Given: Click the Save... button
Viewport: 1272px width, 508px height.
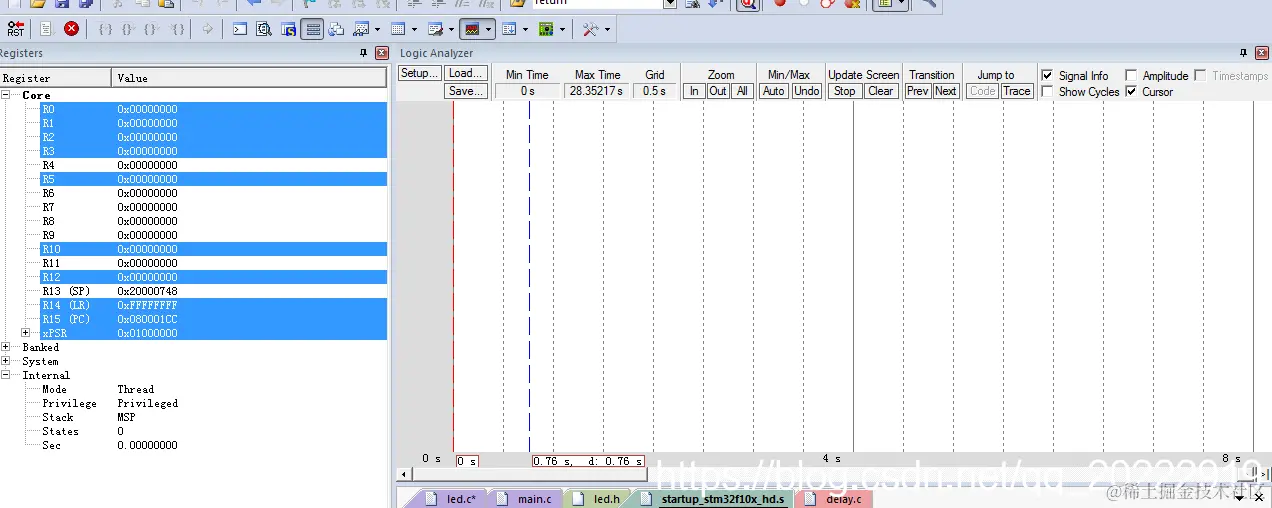Looking at the screenshot, I should pyautogui.click(x=466, y=91).
